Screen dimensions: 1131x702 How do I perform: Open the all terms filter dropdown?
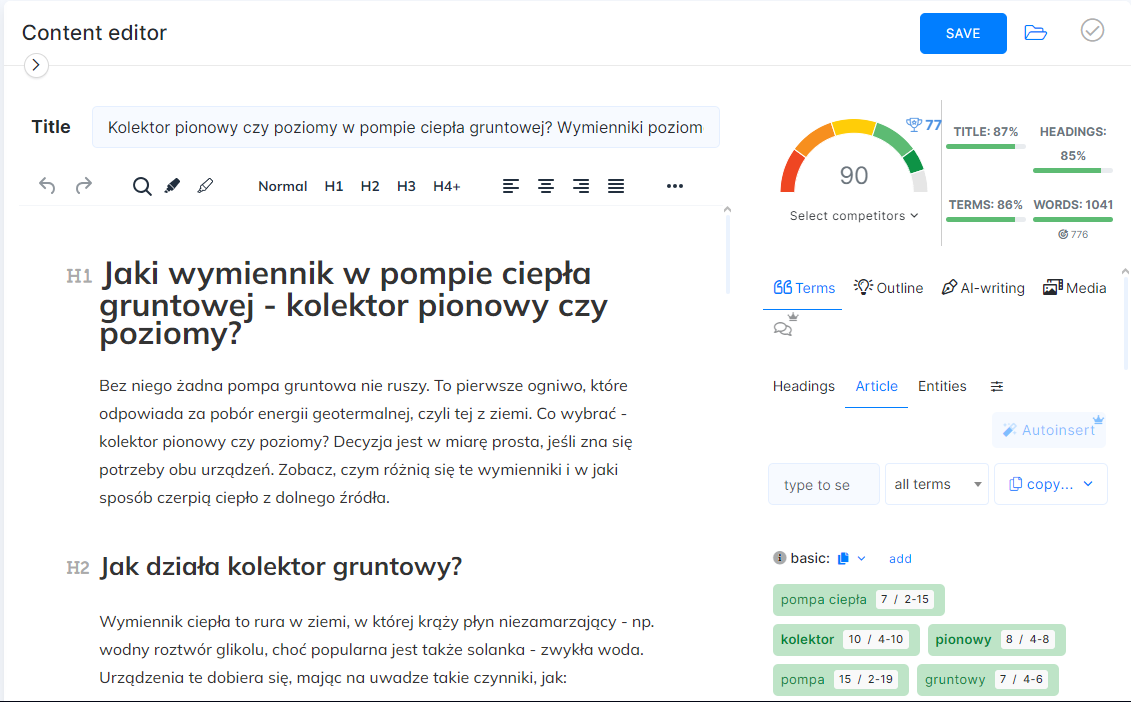click(x=937, y=484)
